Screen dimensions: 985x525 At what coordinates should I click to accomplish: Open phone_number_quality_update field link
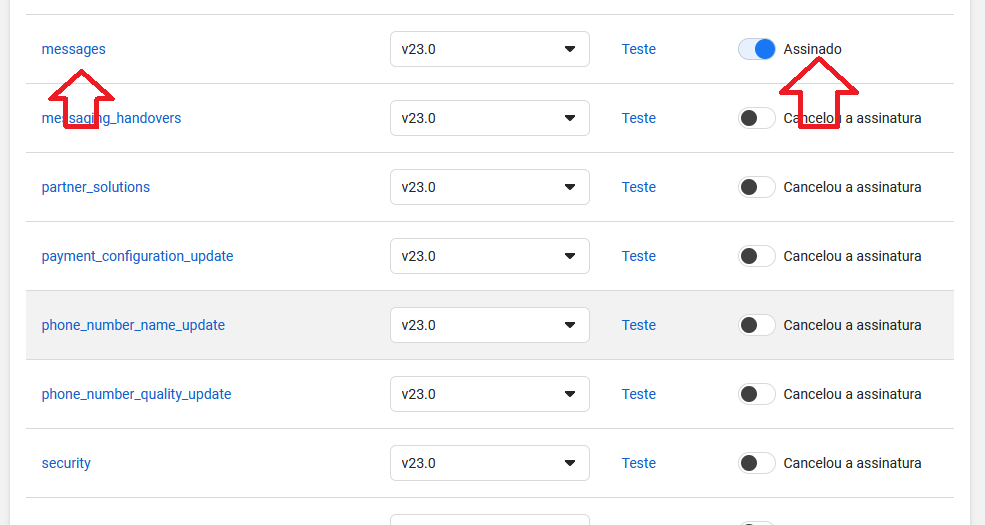tap(136, 394)
